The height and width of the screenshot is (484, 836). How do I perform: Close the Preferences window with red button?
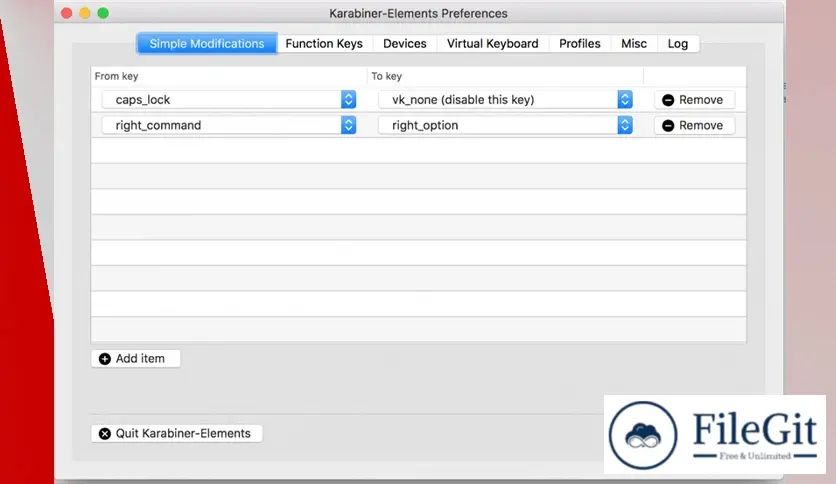[67, 13]
